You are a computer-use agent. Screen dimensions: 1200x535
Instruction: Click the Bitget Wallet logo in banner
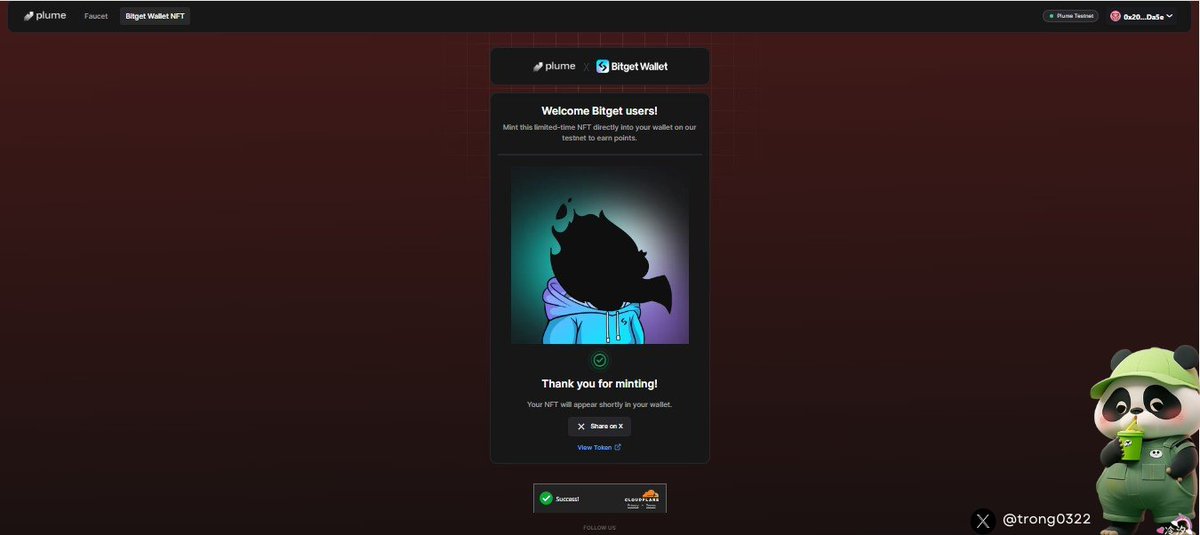click(632, 66)
